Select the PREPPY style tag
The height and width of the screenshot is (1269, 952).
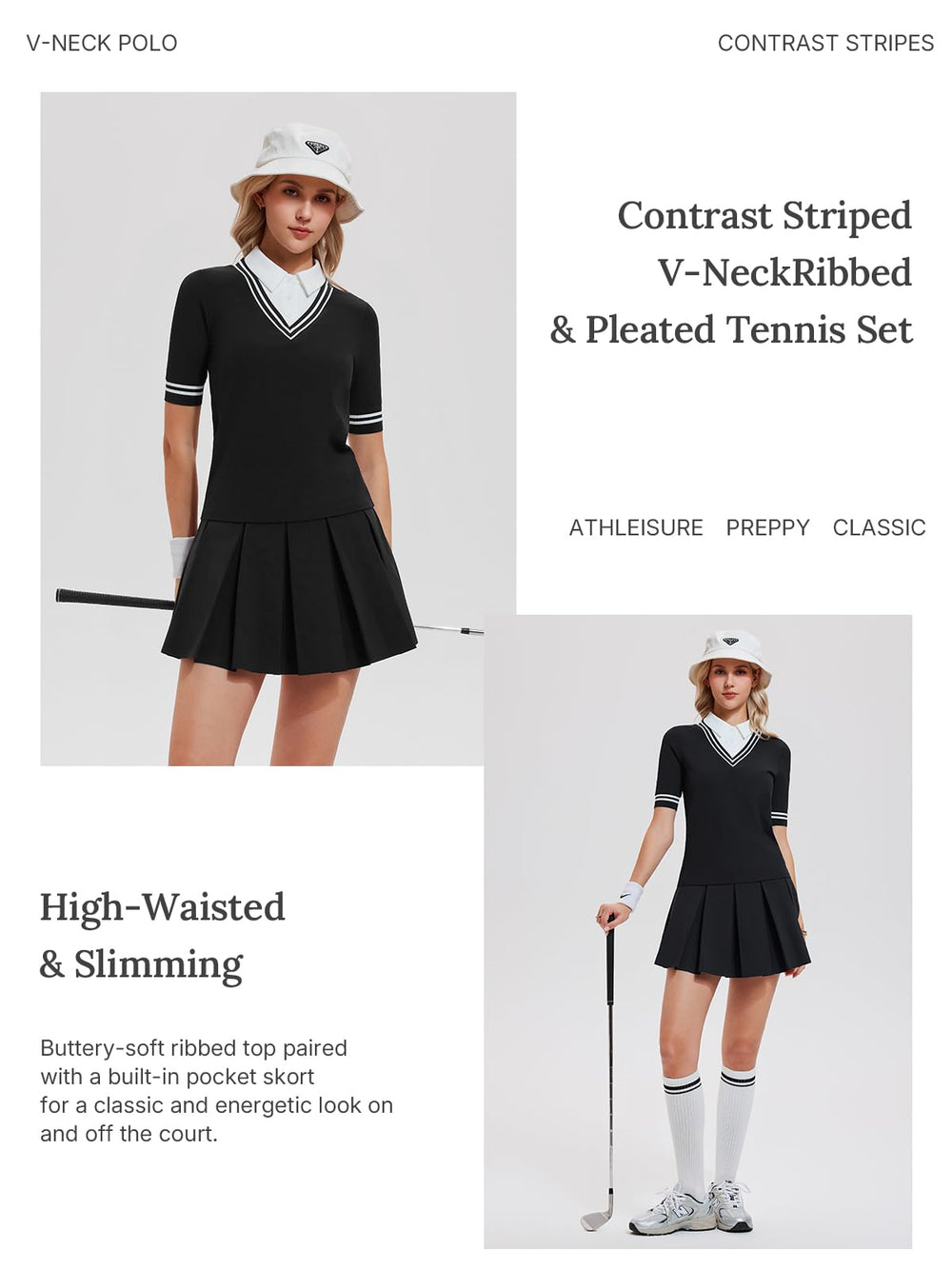click(x=767, y=527)
